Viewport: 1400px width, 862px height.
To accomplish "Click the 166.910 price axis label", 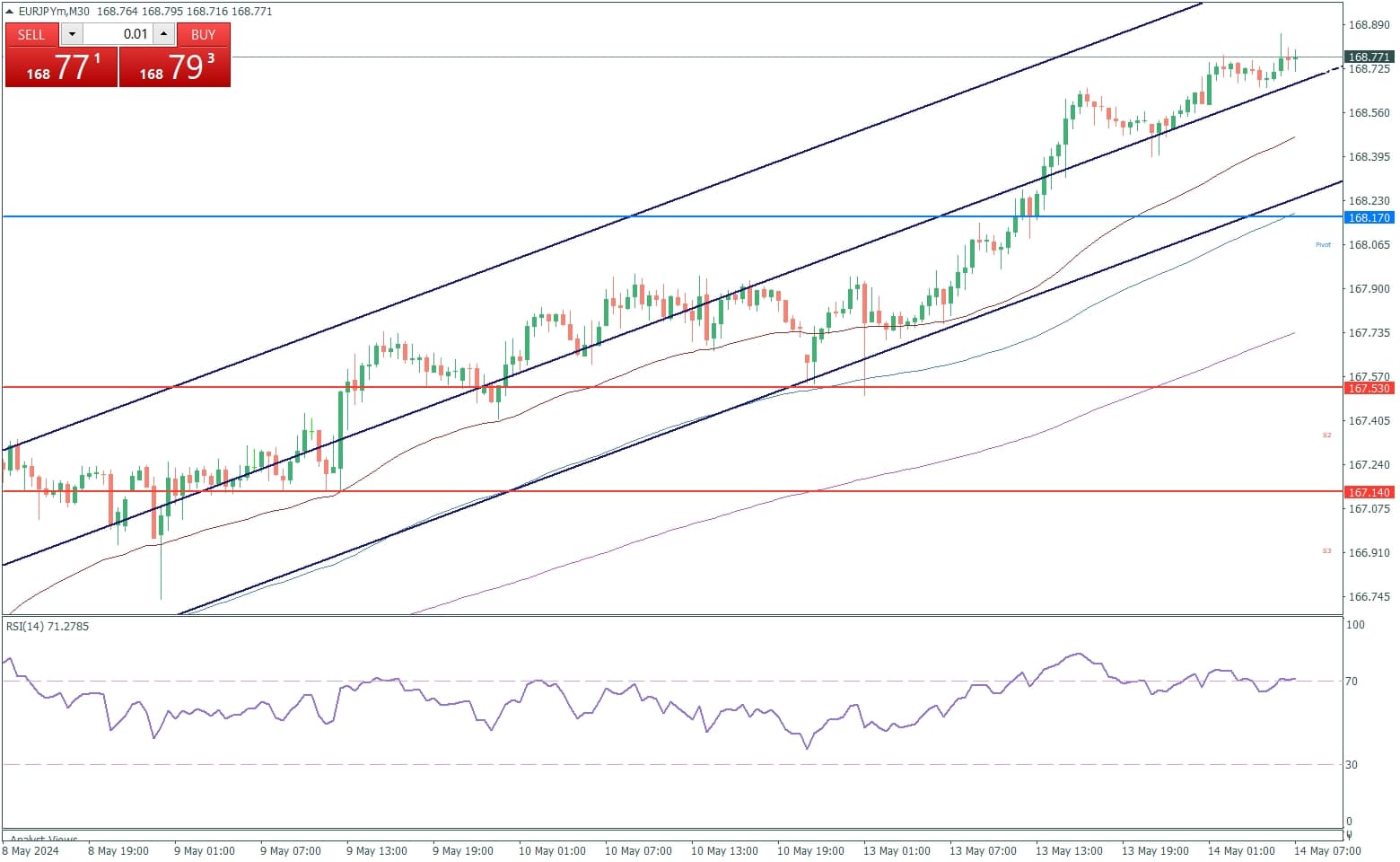I will [x=1369, y=553].
